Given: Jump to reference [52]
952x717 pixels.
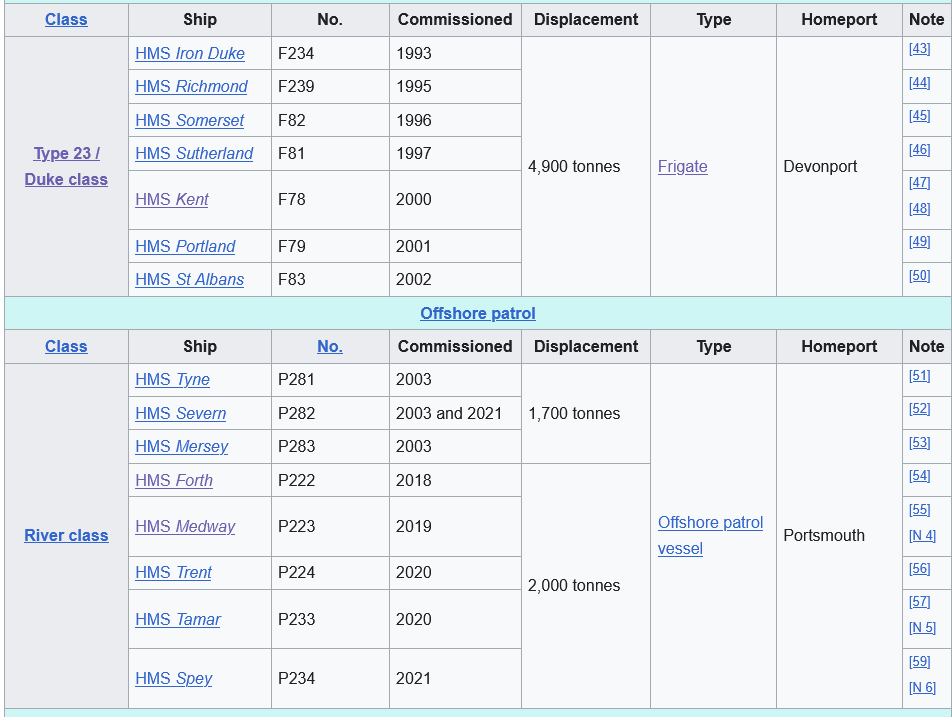Looking at the screenshot, I should click(x=919, y=409).
